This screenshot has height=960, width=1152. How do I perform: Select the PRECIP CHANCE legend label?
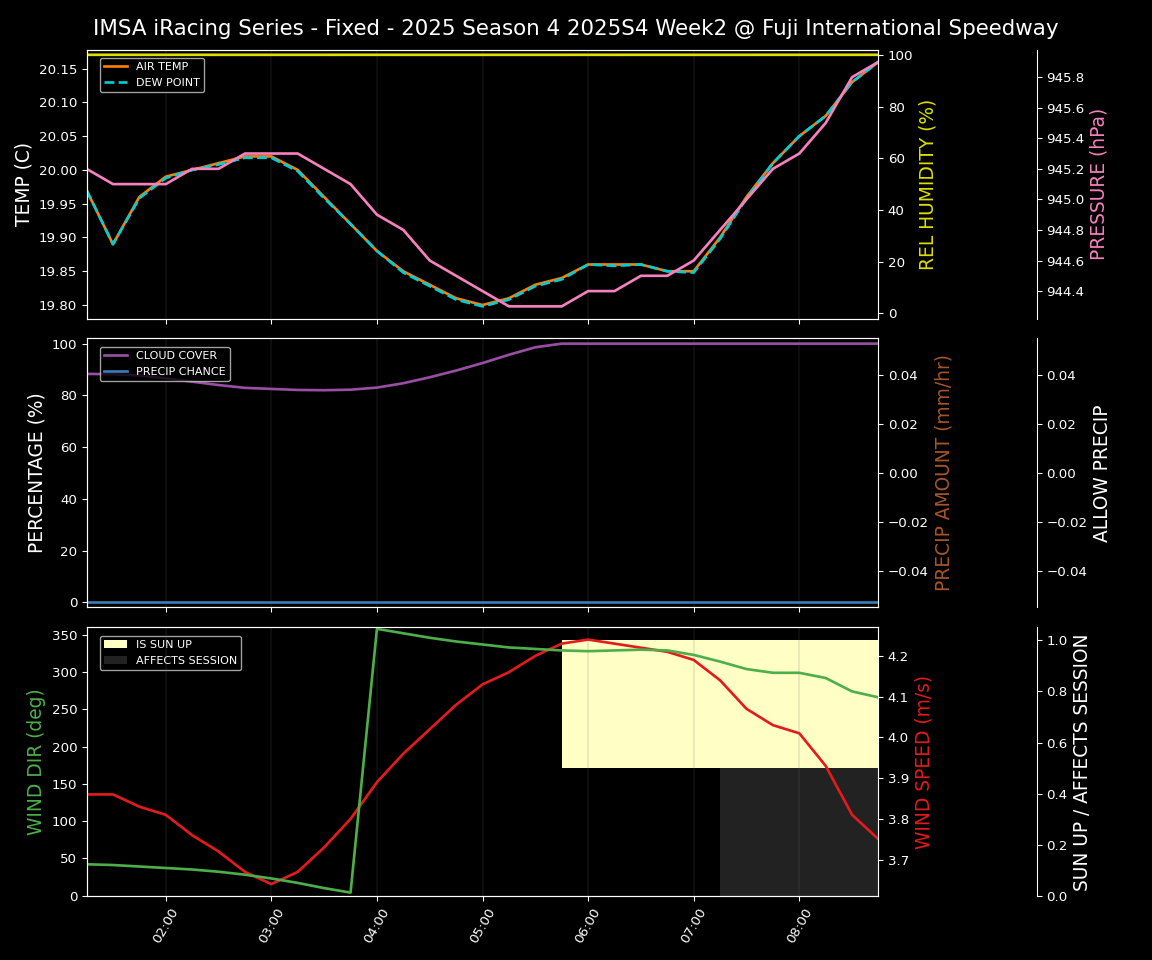(180, 371)
